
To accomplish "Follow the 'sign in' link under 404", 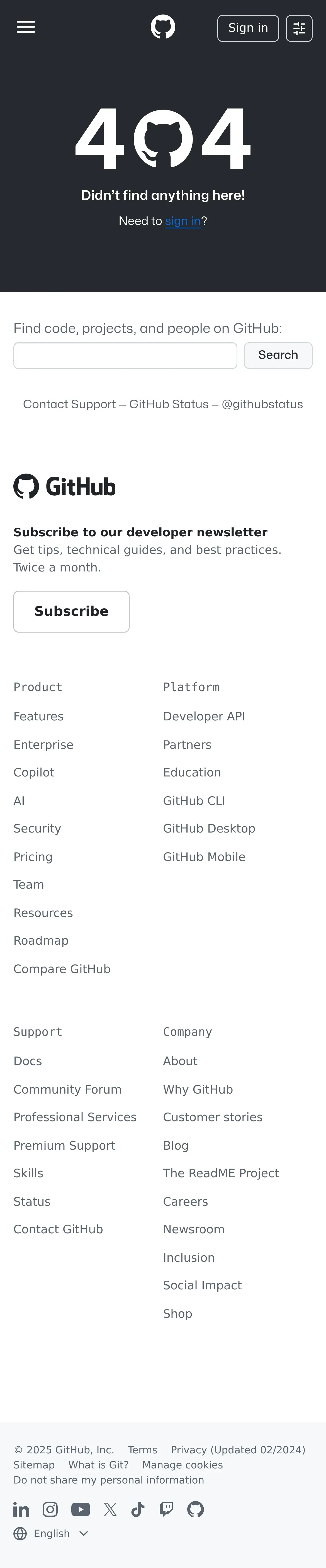I will [183, 221].
